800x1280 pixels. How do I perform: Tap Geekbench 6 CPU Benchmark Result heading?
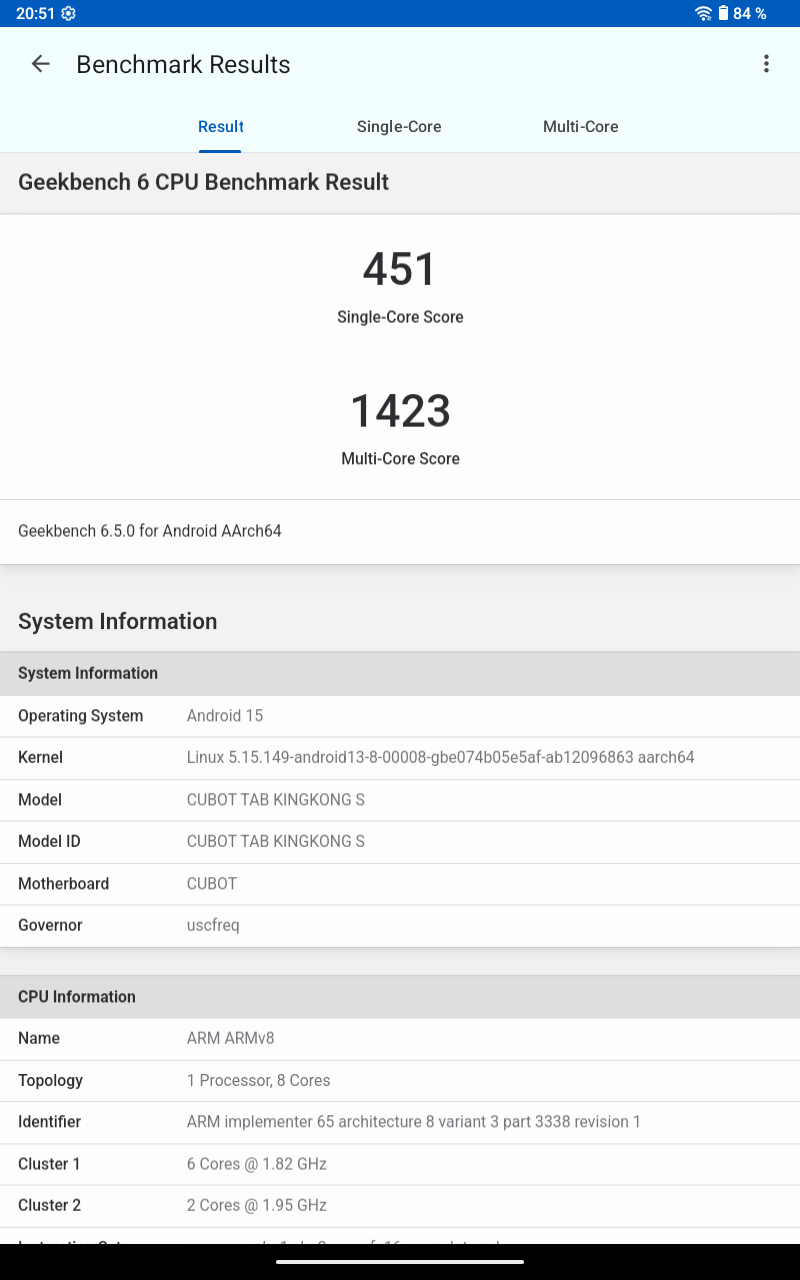click(x=203, y=182)
